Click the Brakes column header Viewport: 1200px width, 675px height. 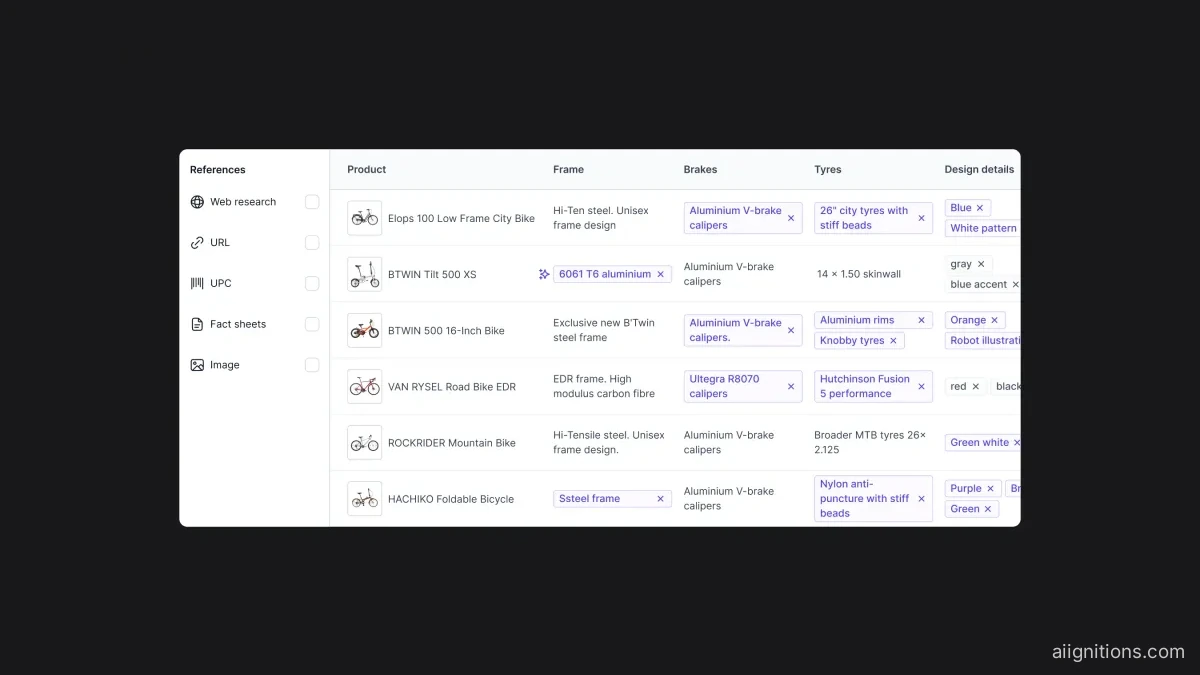pyautogui.click(x=700, y=170)
